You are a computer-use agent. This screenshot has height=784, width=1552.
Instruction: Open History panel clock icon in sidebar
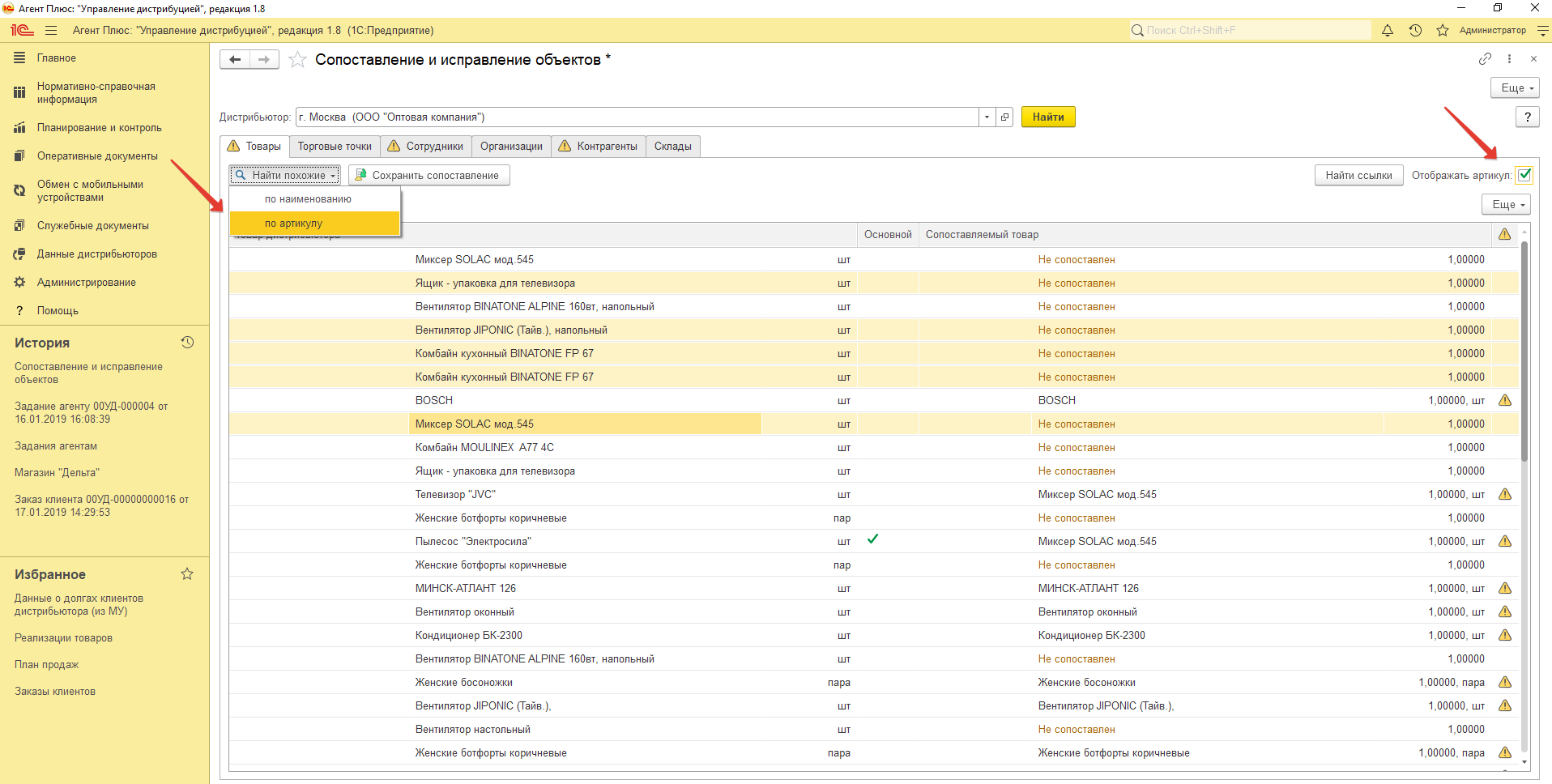tap(187, 343)
